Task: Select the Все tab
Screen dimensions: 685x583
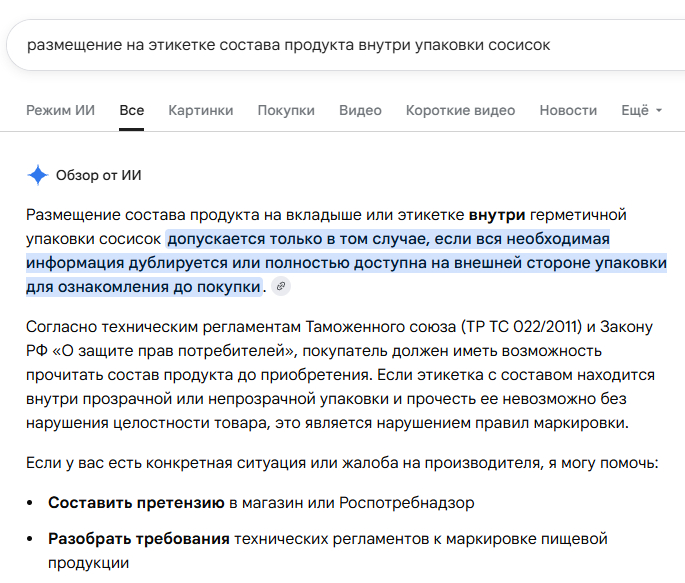Action: point(131,110)
